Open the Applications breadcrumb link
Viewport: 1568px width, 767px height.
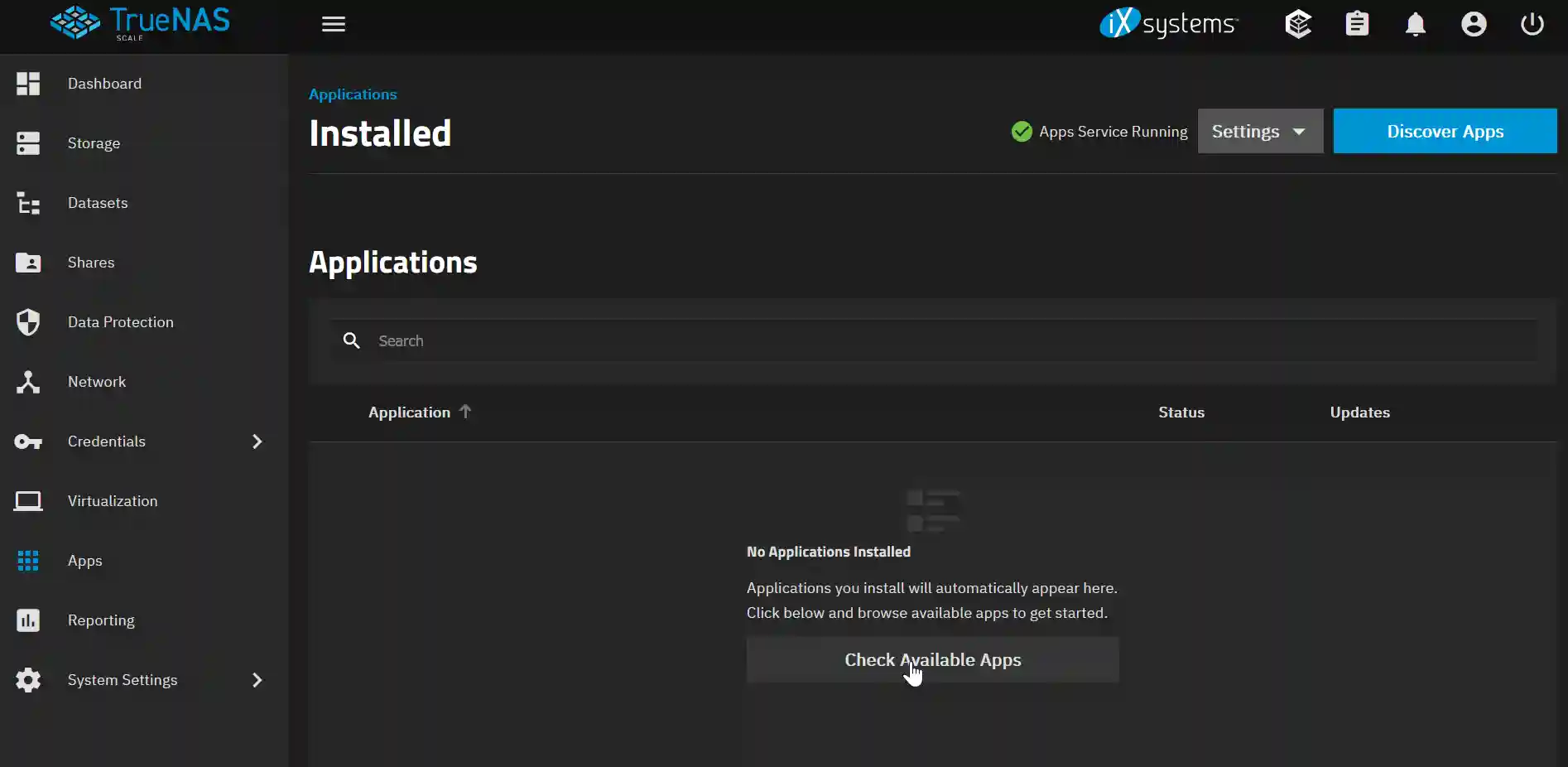pyautogui.click(x=352, y=94)
